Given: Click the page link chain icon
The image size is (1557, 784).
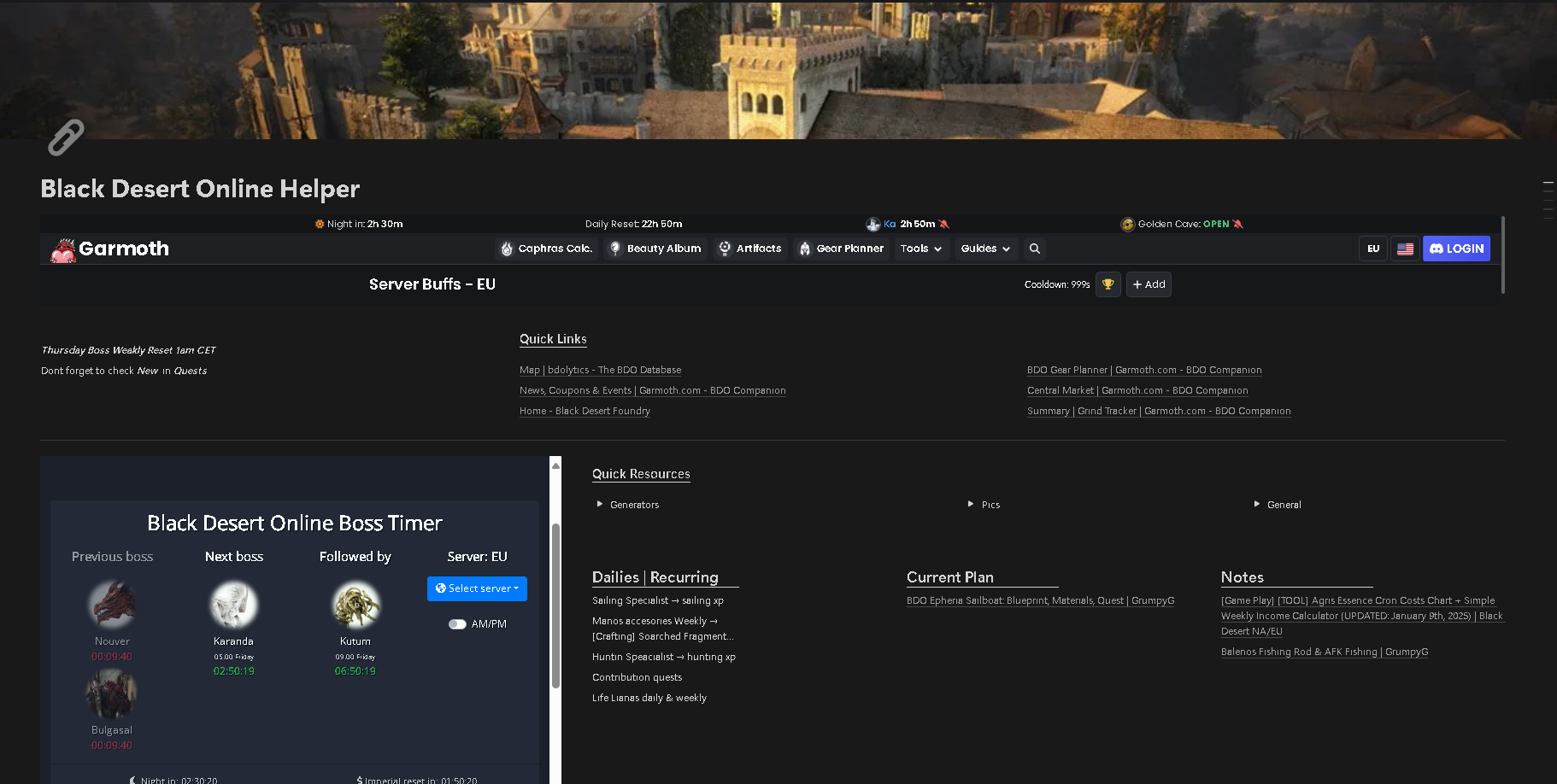Looking at the screenshot, I should [66, 137].
